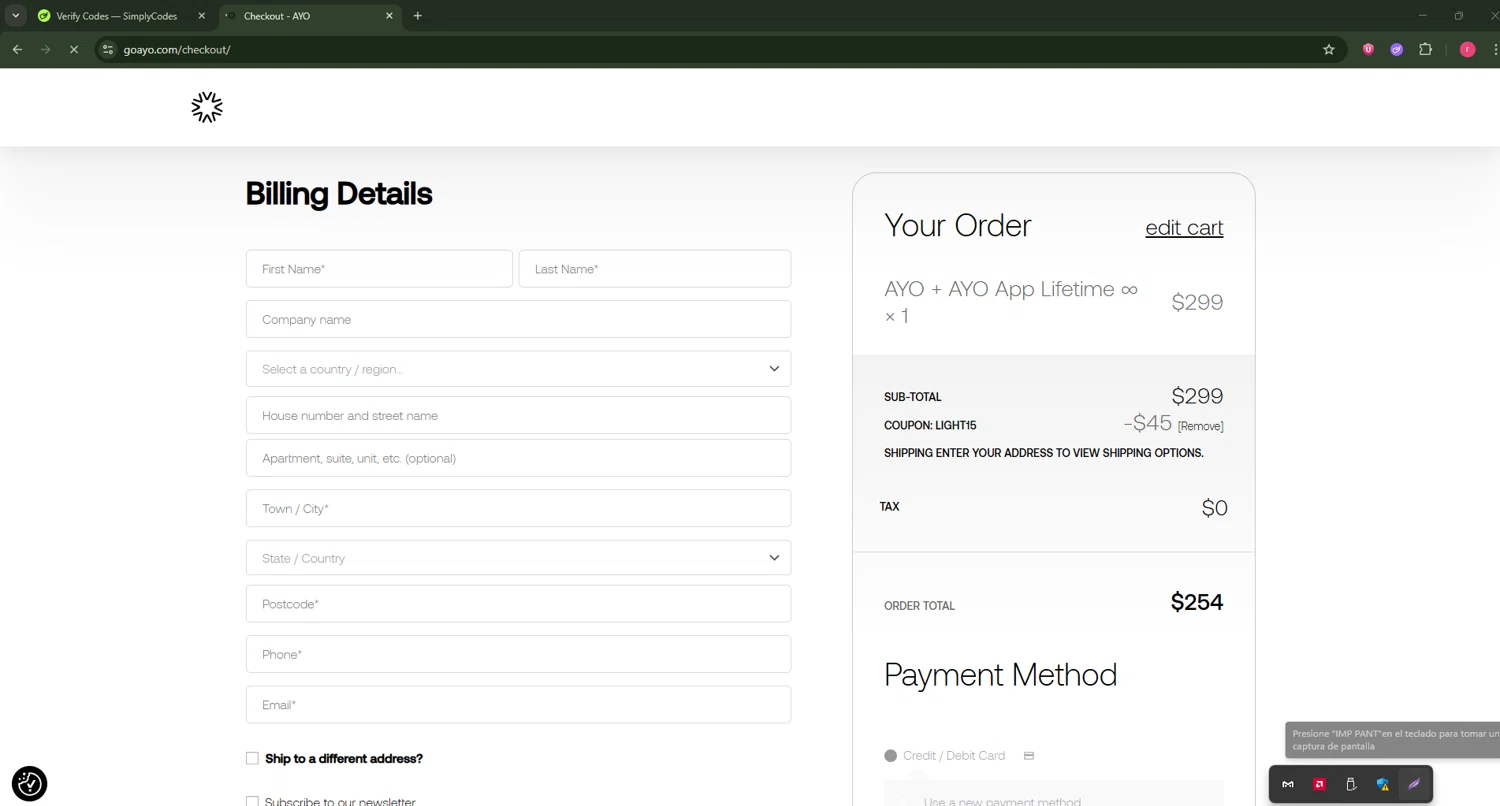Bookmark this page with the star icon
Screen dimensions: 1500x806
coord(1329,49)
